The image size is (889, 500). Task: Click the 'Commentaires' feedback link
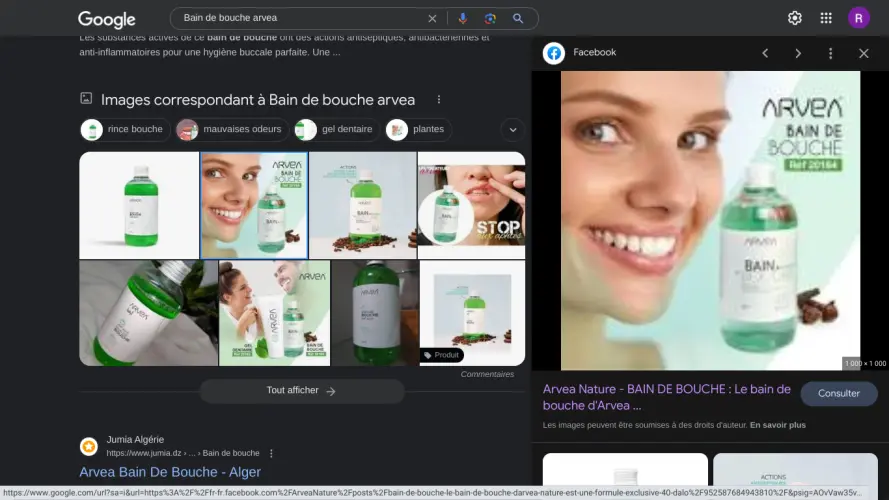(x=487, y=374)
